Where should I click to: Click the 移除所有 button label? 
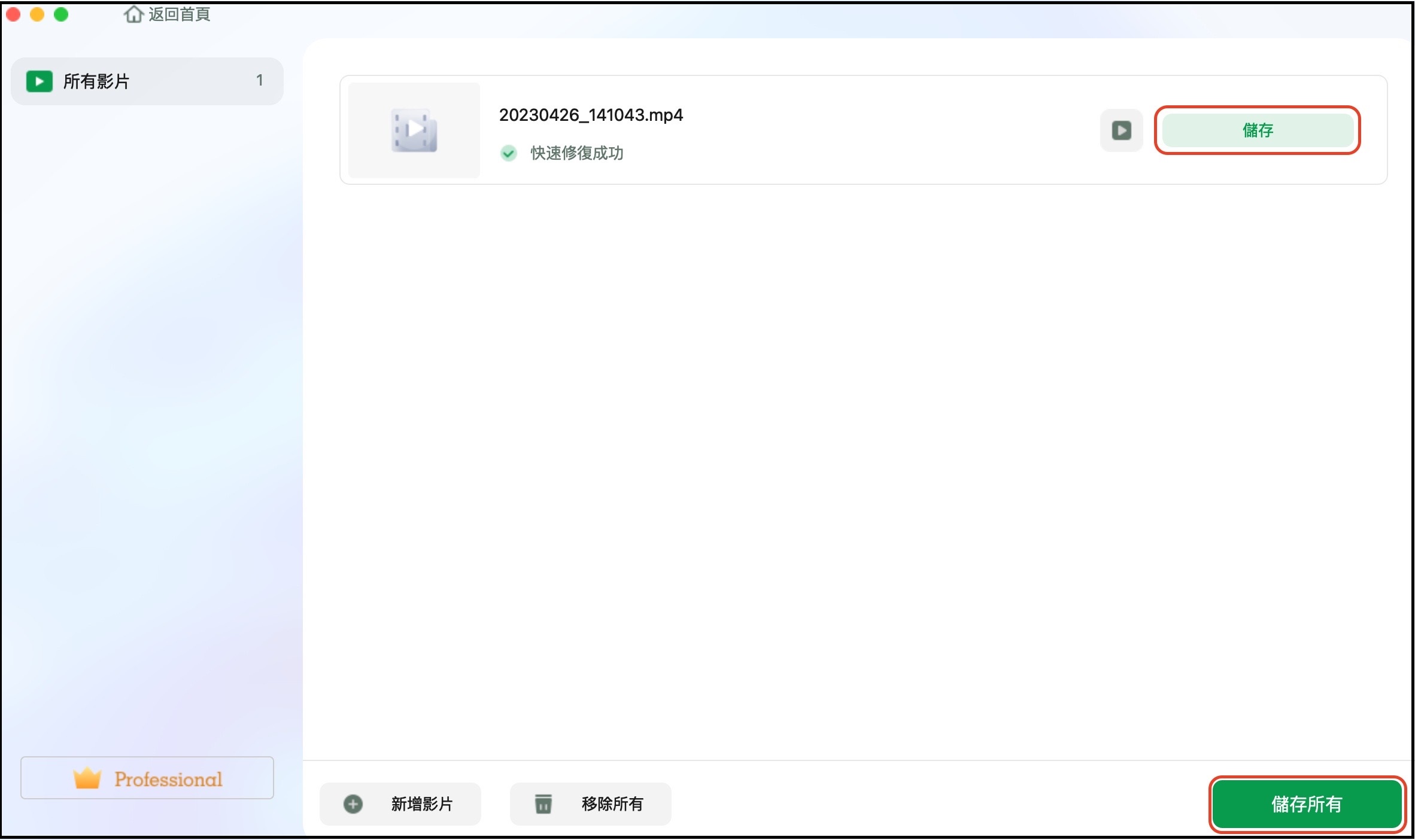click(x=612, y=804)
